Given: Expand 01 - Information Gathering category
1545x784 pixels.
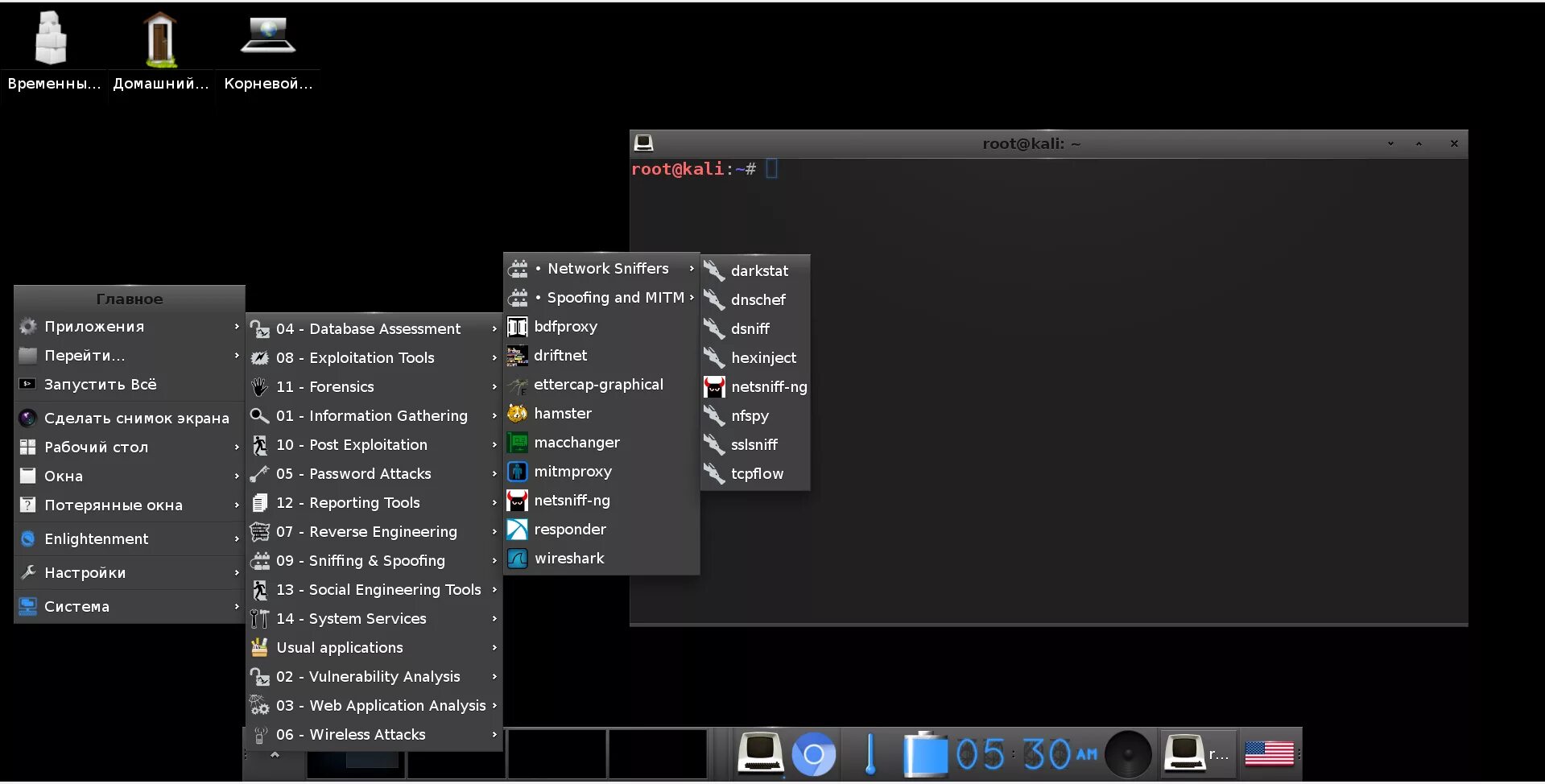Looking at the screenshot, I should (x=374, y=416).
